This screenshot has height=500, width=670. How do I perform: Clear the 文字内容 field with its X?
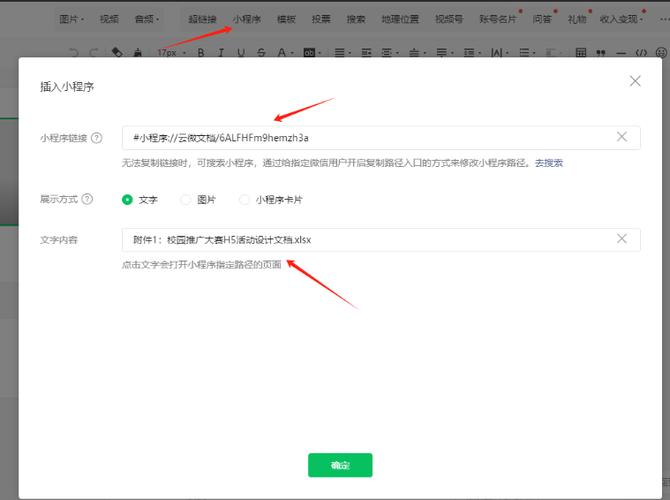[x=622, y=238]
